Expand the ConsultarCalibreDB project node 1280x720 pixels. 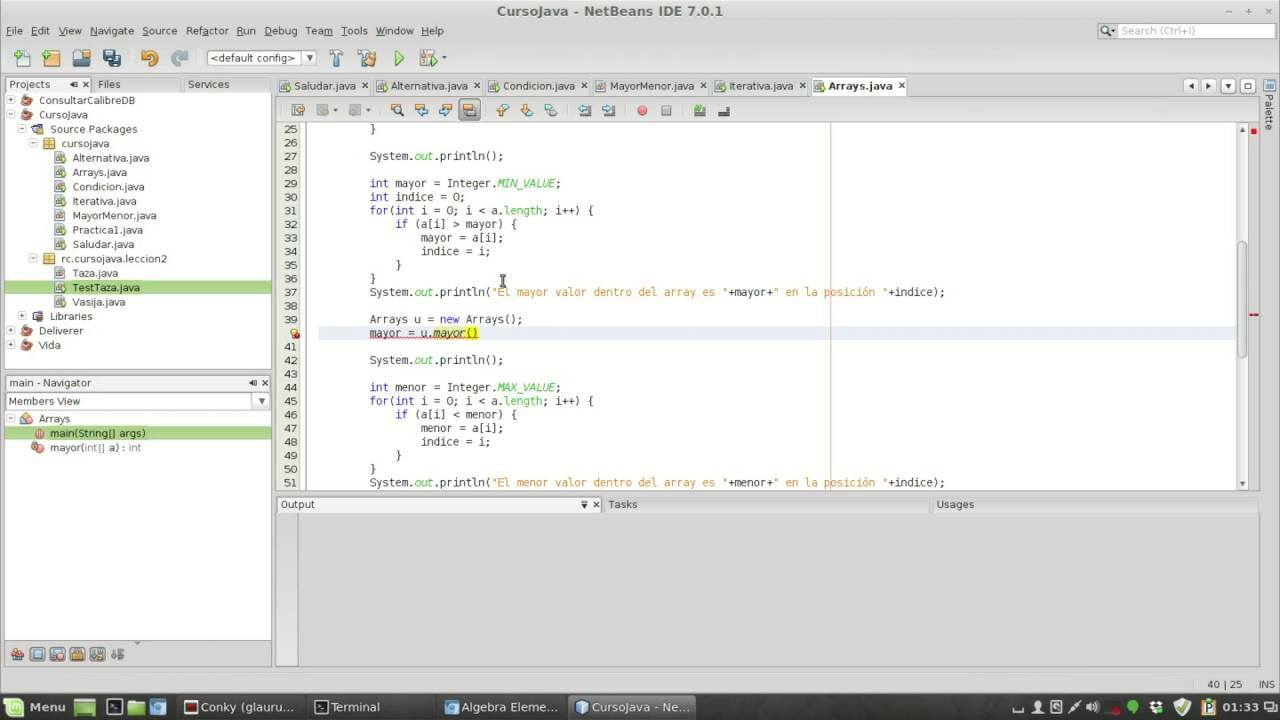11,100
